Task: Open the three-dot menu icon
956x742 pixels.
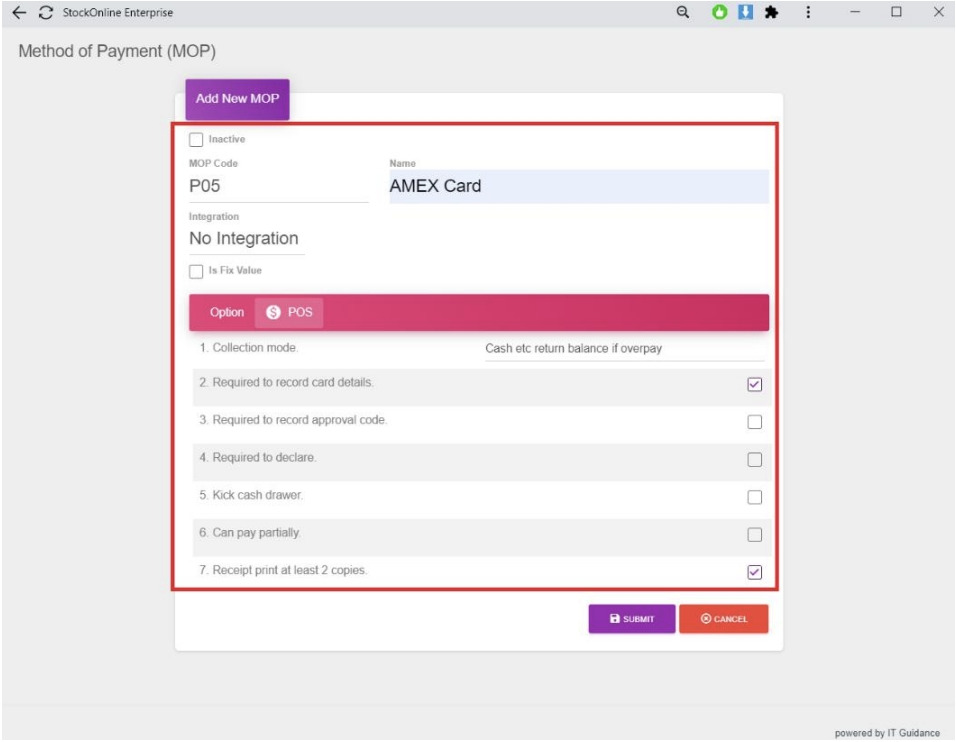Action: pos(808,13)
